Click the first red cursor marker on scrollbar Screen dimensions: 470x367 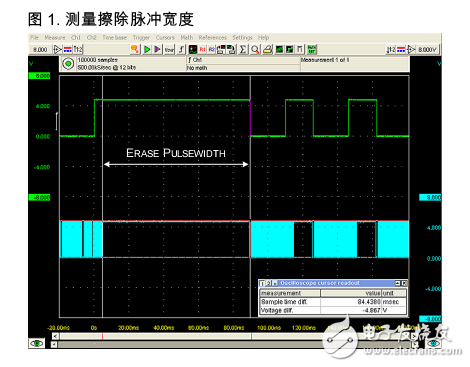(102, 336)
